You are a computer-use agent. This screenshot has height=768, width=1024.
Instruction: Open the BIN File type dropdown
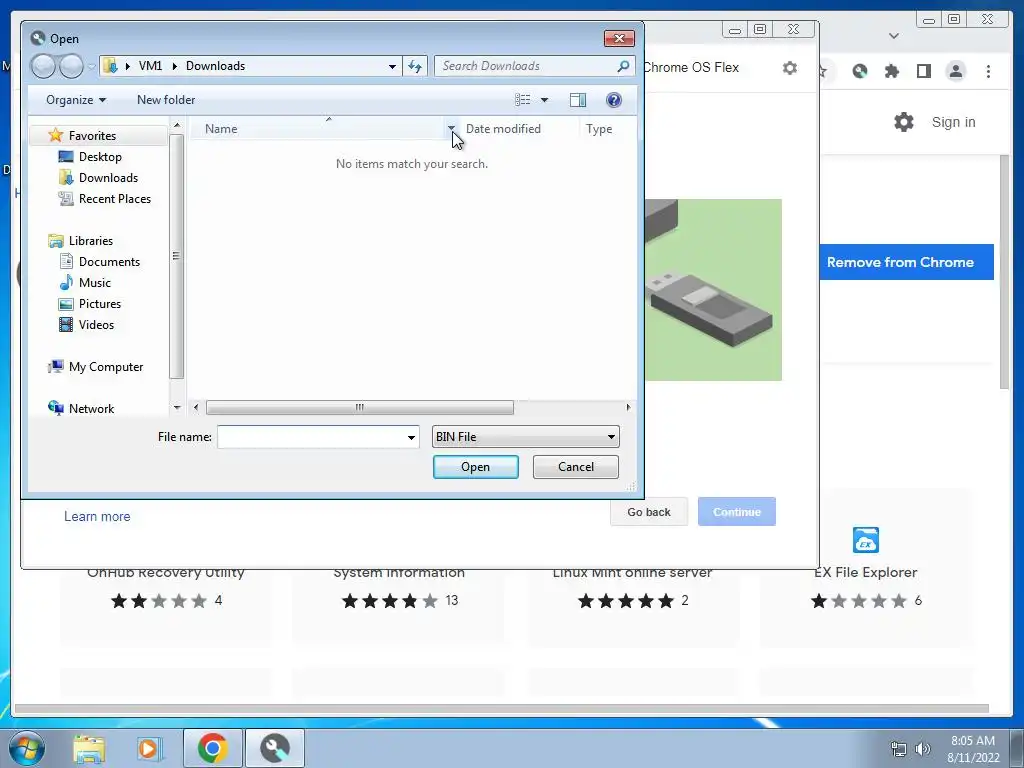[526, 437]
